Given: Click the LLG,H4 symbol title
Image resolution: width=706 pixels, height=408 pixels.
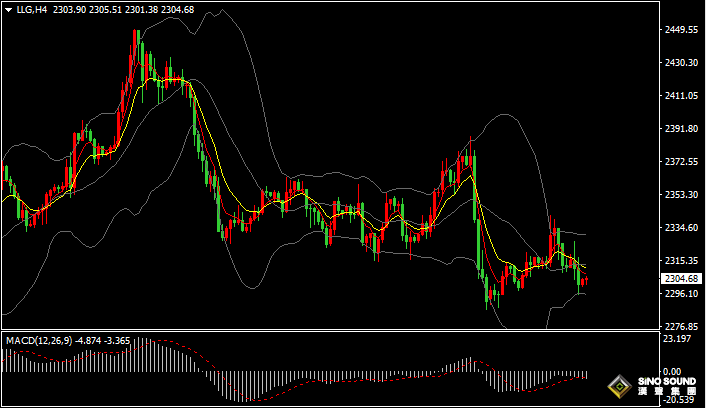Looking at the screenshot, I should pos(31,10).
